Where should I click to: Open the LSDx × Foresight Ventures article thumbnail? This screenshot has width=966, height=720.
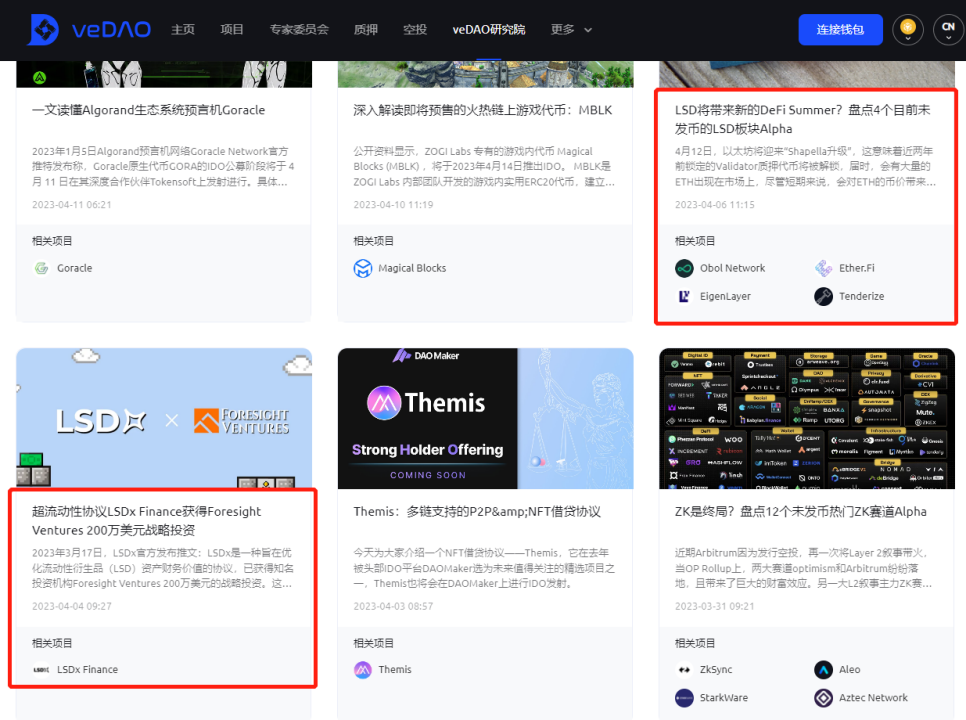164,419
